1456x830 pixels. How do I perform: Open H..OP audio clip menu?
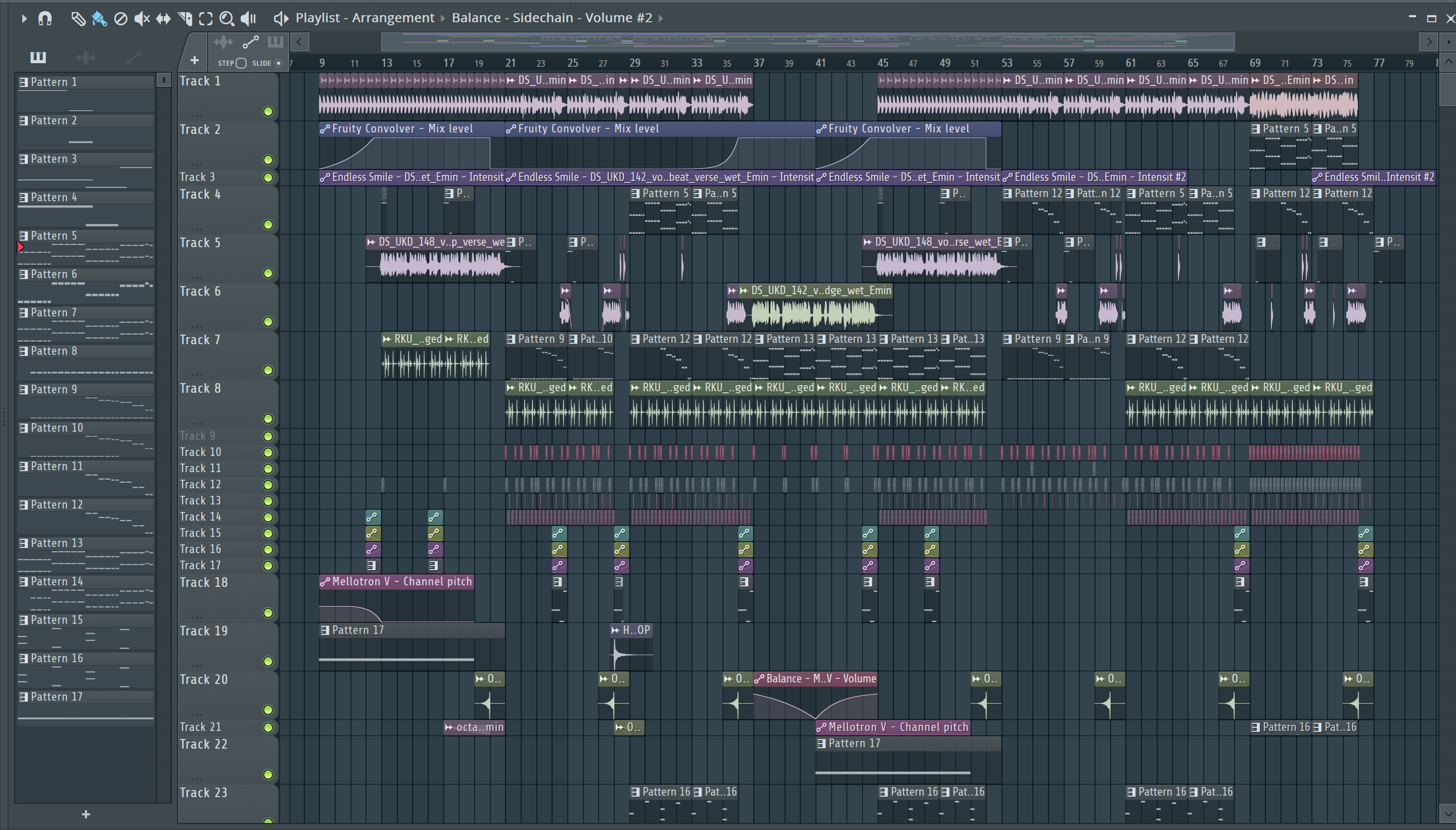coord(616,630)
